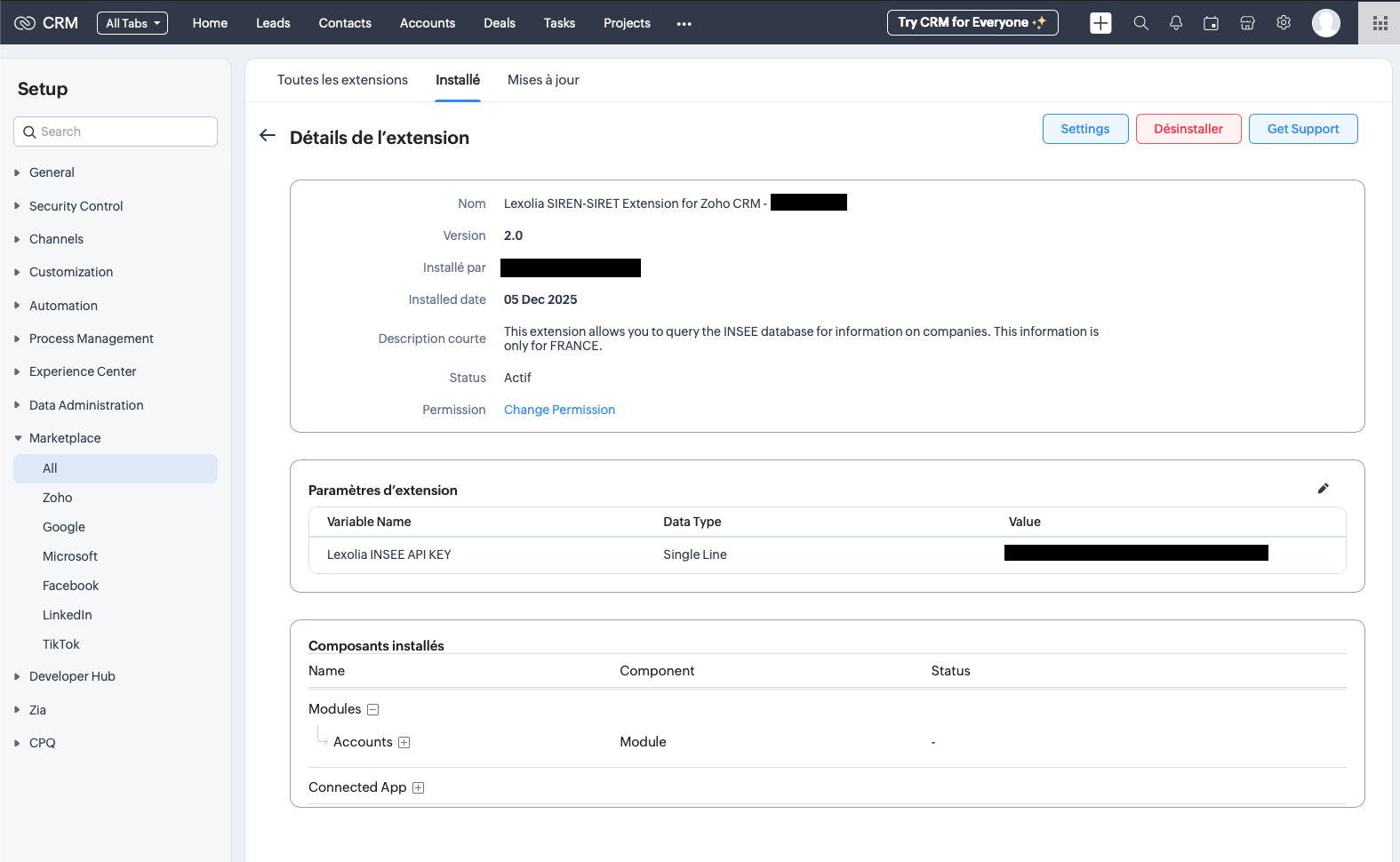The width and height of the screenshot is (1400, 862).
Task: Go to the Contacts tab
Action: [345, 23]
